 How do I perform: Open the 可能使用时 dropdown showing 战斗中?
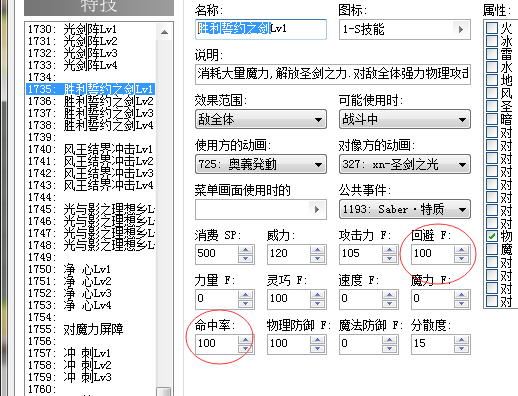(x=405, y=119)
